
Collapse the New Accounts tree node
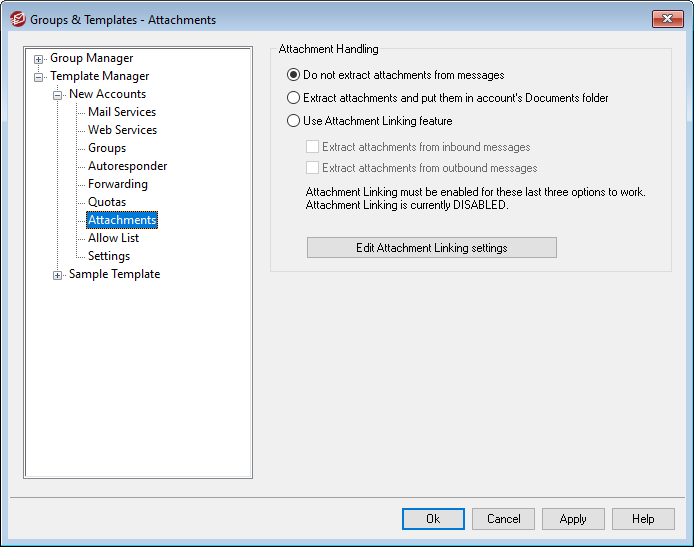[x=58, y=95]
